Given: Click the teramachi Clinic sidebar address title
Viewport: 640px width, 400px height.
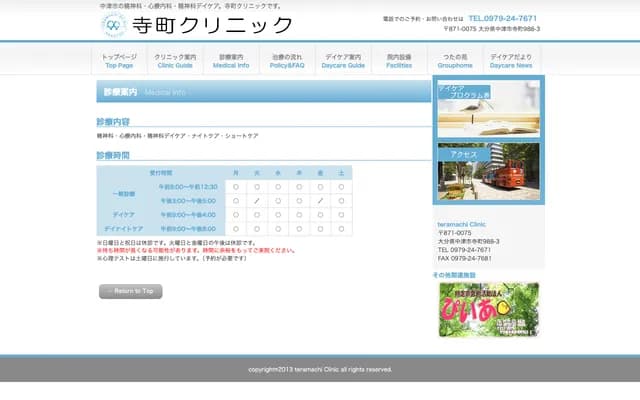Looking at the screenshot, I should pyautogui.click(x=461, y=223).
